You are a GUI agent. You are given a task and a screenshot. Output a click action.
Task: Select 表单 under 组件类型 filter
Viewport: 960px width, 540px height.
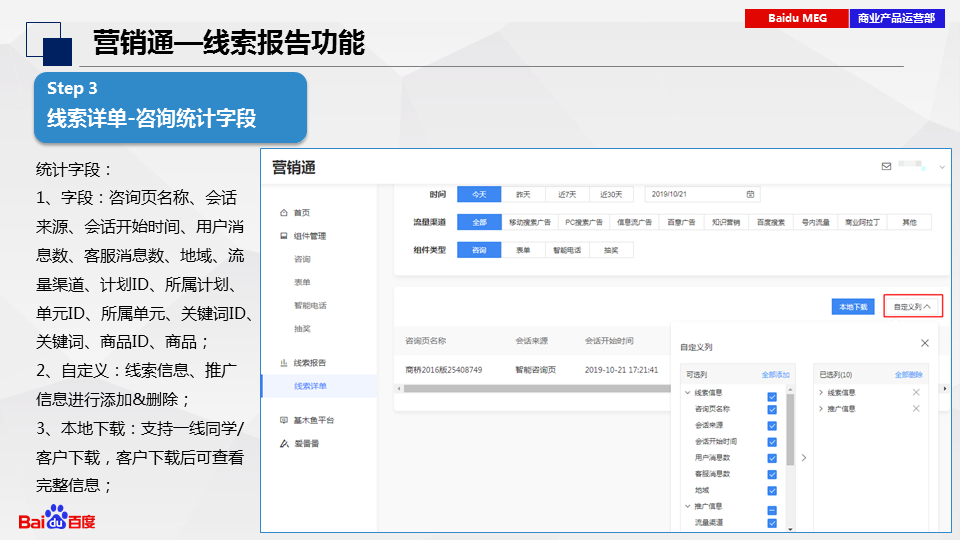523,250
